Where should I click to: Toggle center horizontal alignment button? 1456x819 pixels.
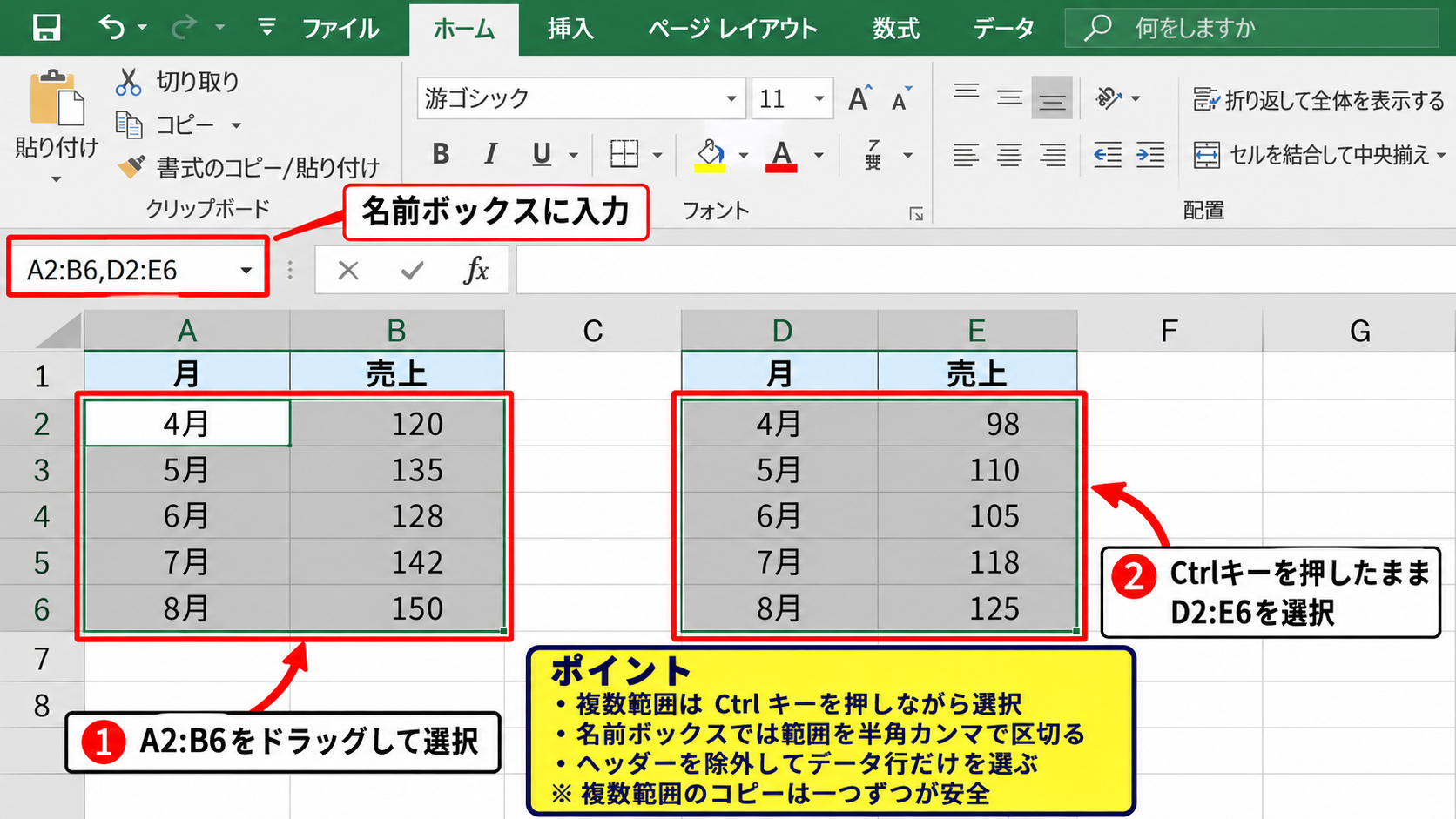coord(1009,155)
